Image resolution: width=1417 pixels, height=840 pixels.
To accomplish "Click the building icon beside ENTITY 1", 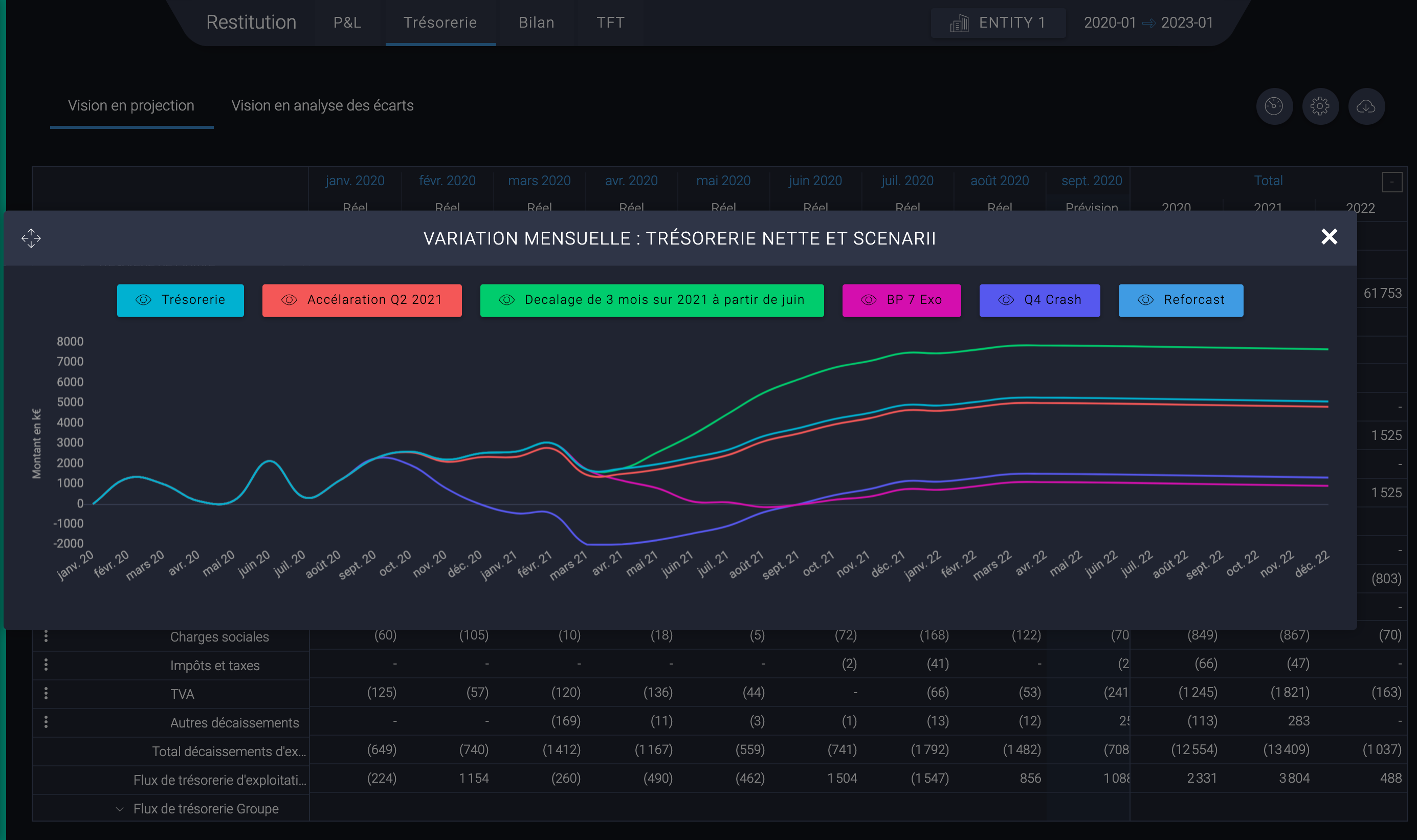I will (959, 23).
